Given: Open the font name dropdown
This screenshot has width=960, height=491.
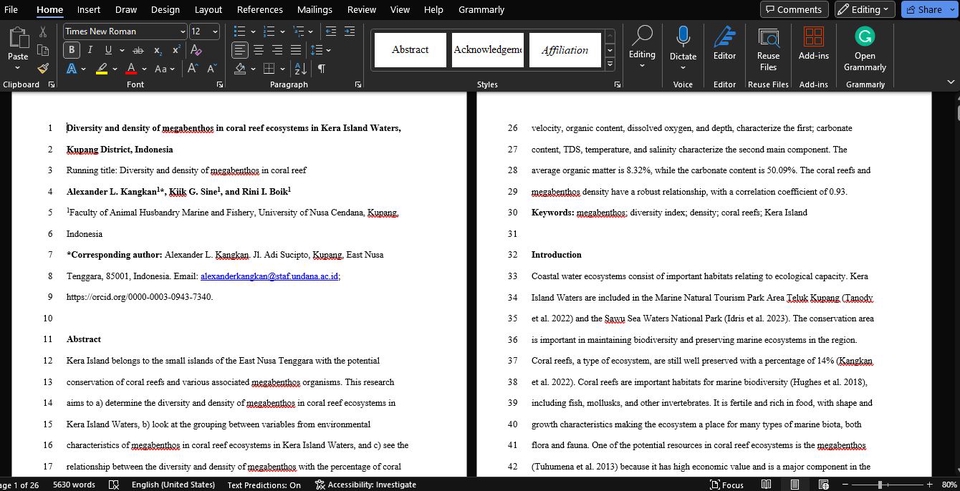Looking at the screenshot, I should [182, 31].
